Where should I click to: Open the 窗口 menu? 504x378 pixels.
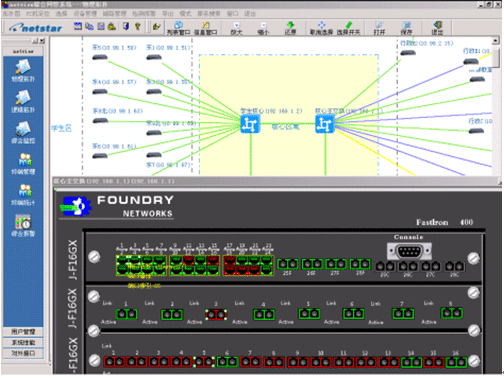click(x=233, y=14)
